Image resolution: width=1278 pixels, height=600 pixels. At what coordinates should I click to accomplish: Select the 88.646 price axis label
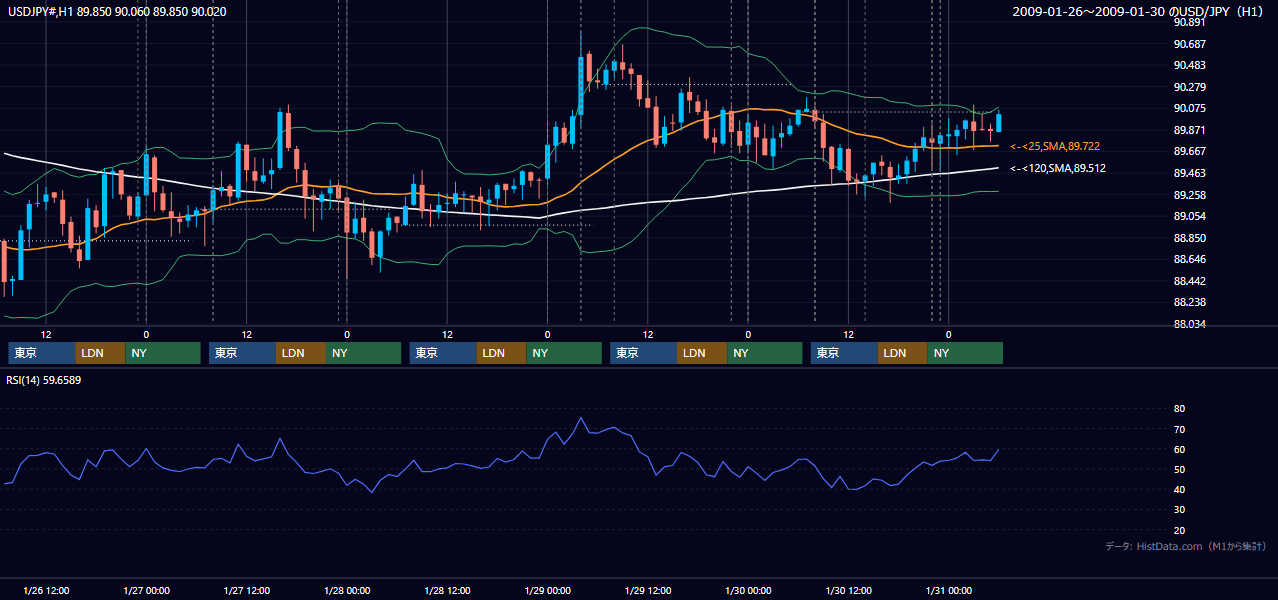click(1189, 259)
